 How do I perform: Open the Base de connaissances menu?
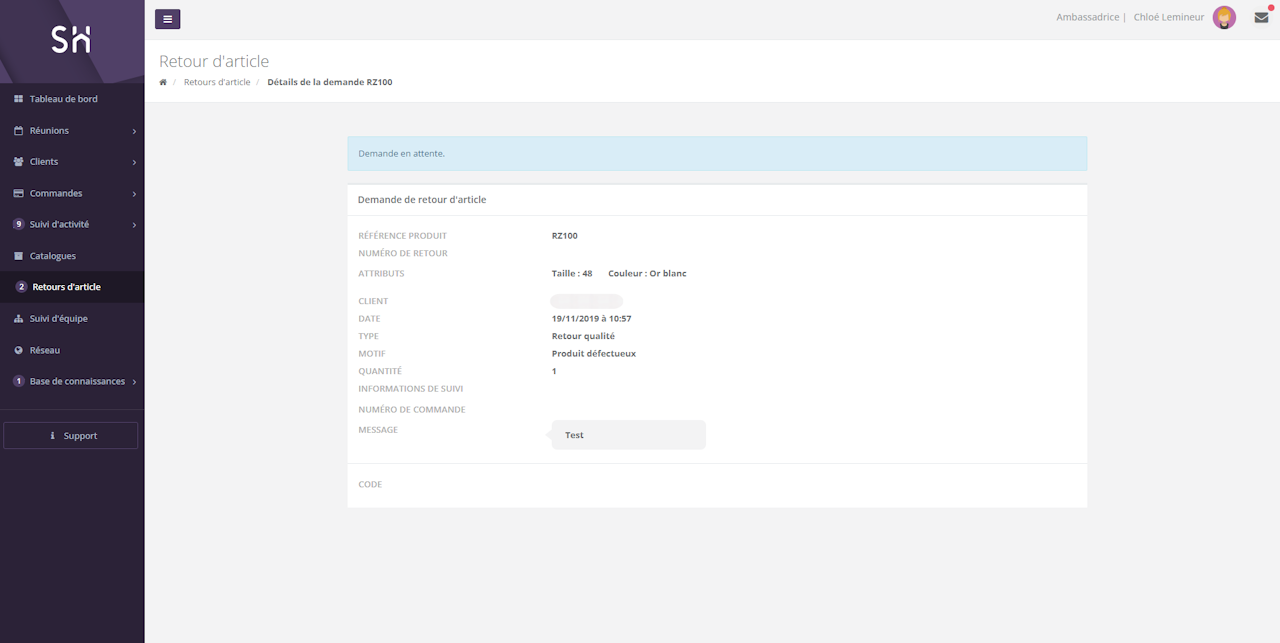[77, 381]
